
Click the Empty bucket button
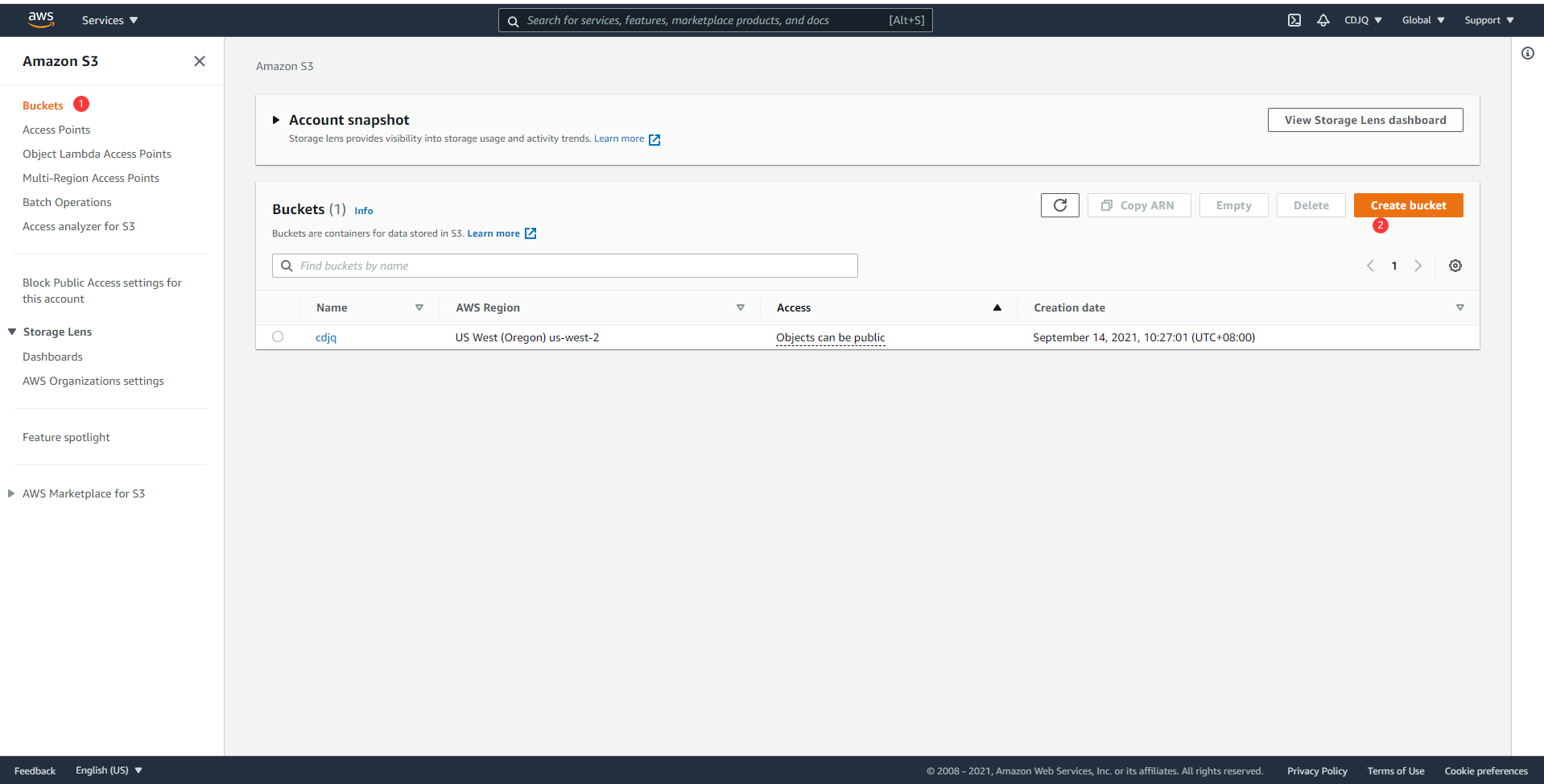1234,205
